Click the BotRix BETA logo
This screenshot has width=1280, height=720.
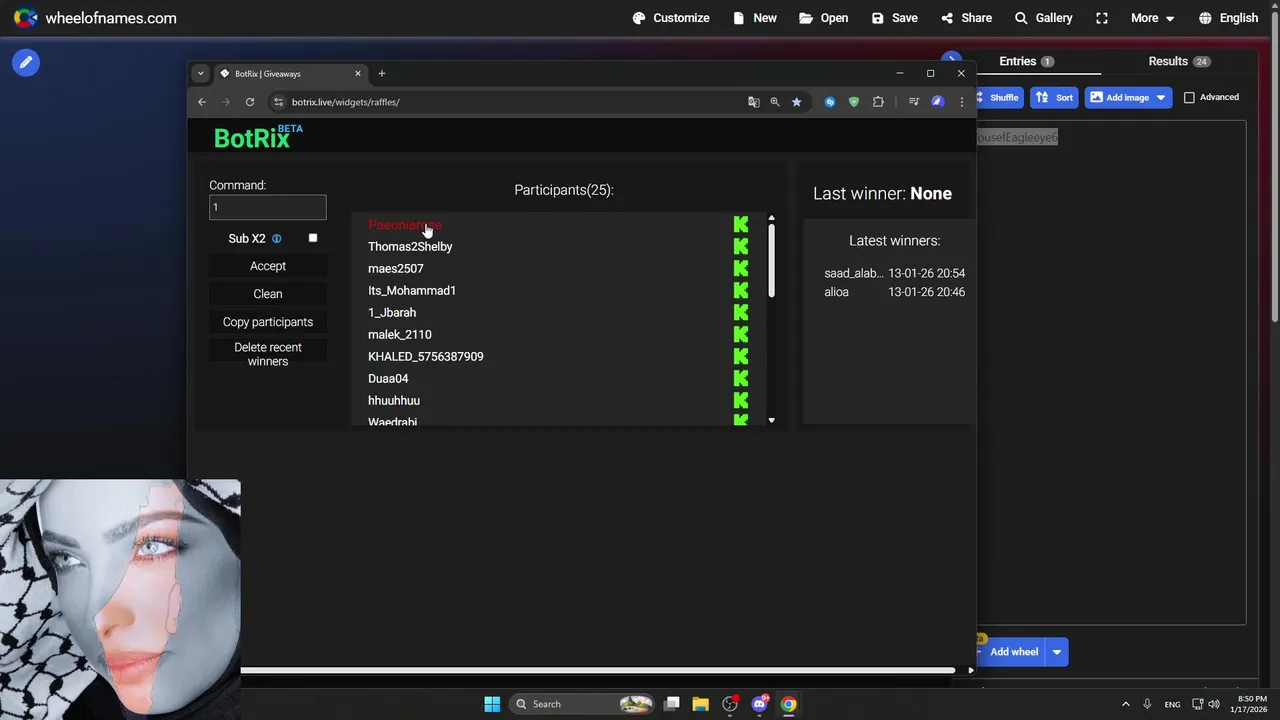click(x=258, y=137)
